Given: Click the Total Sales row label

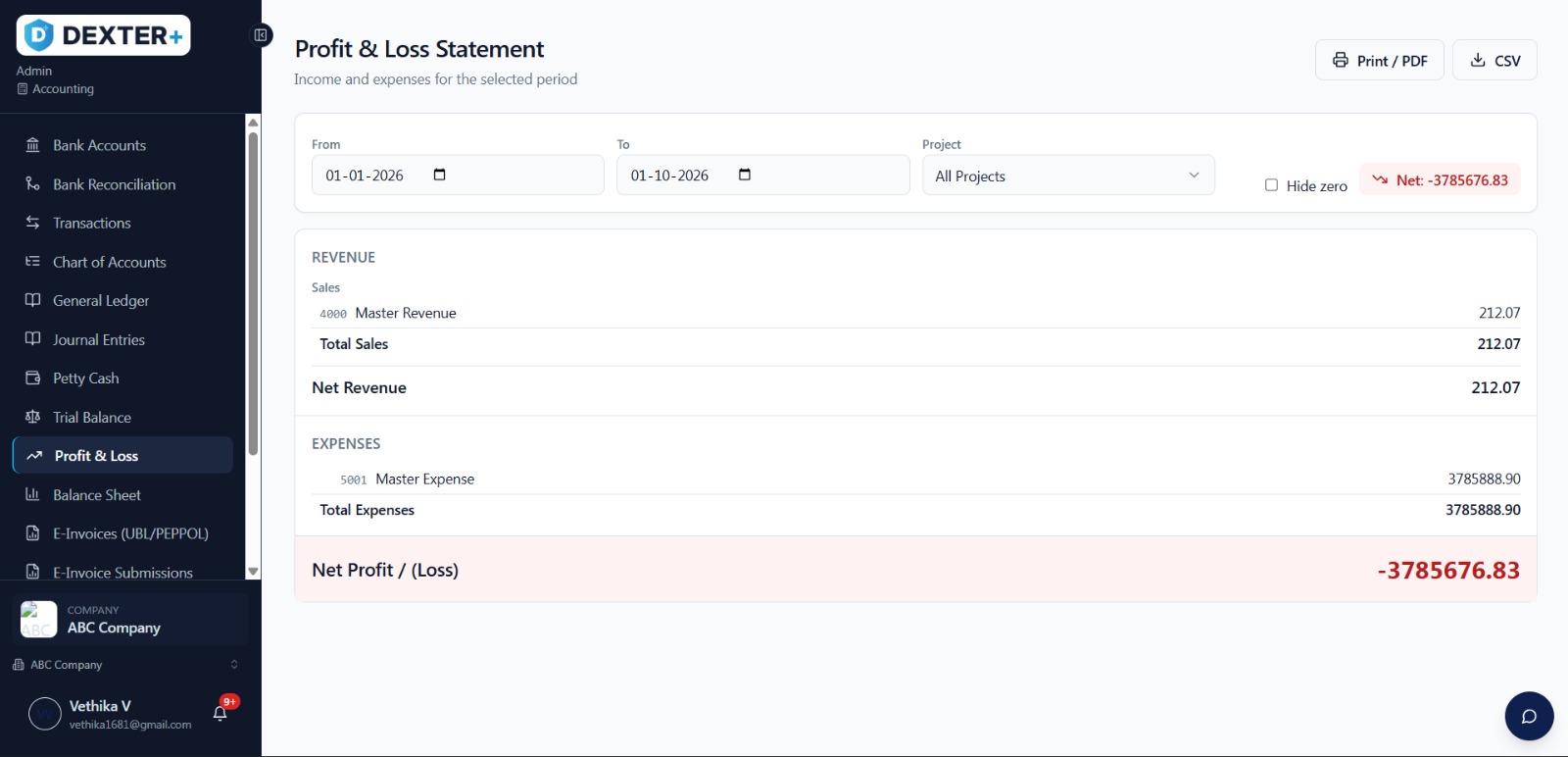Looking at the screenshot, I should pos(354,343).
